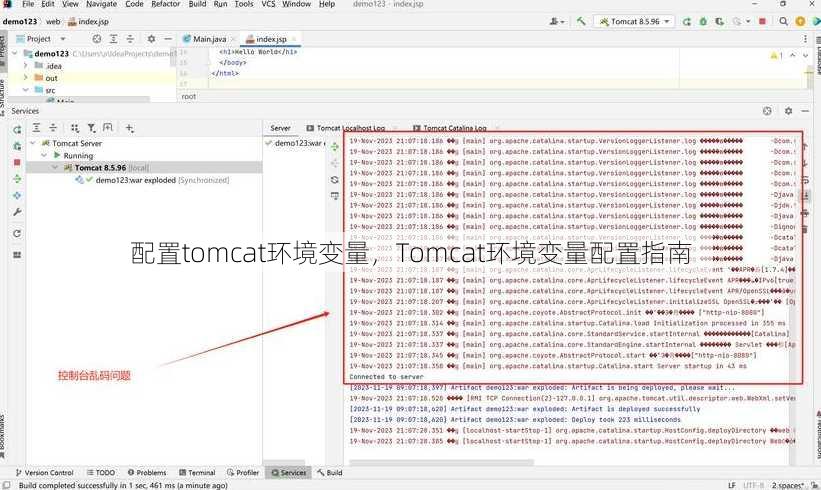
Task: Open the VCS menu
Action: [x=268, y=4]
